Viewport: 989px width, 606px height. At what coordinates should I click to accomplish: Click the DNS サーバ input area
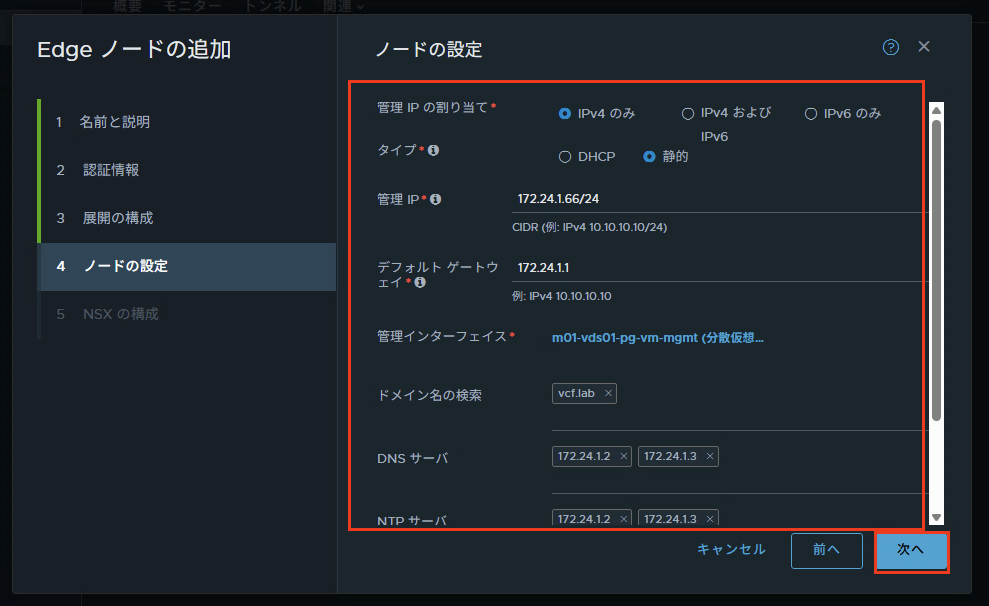[x=740, y=469]
